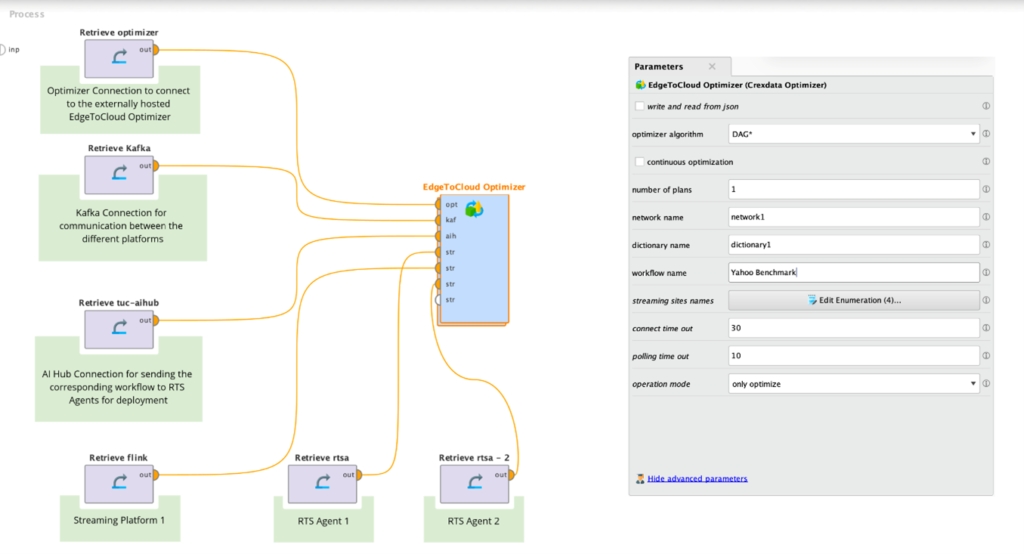The width and height of the screenshot is (1024, 554).
Task: Open Edit Enumeration for streaming sites
Action: point(853,301)
